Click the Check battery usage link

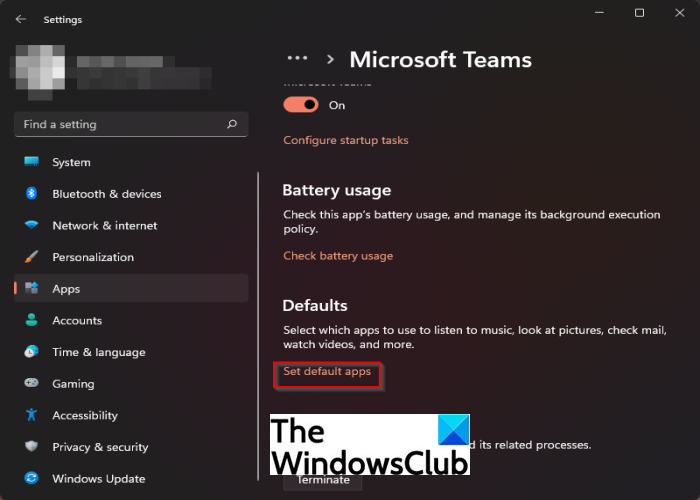pyautogui.click(x=338, y=256)
